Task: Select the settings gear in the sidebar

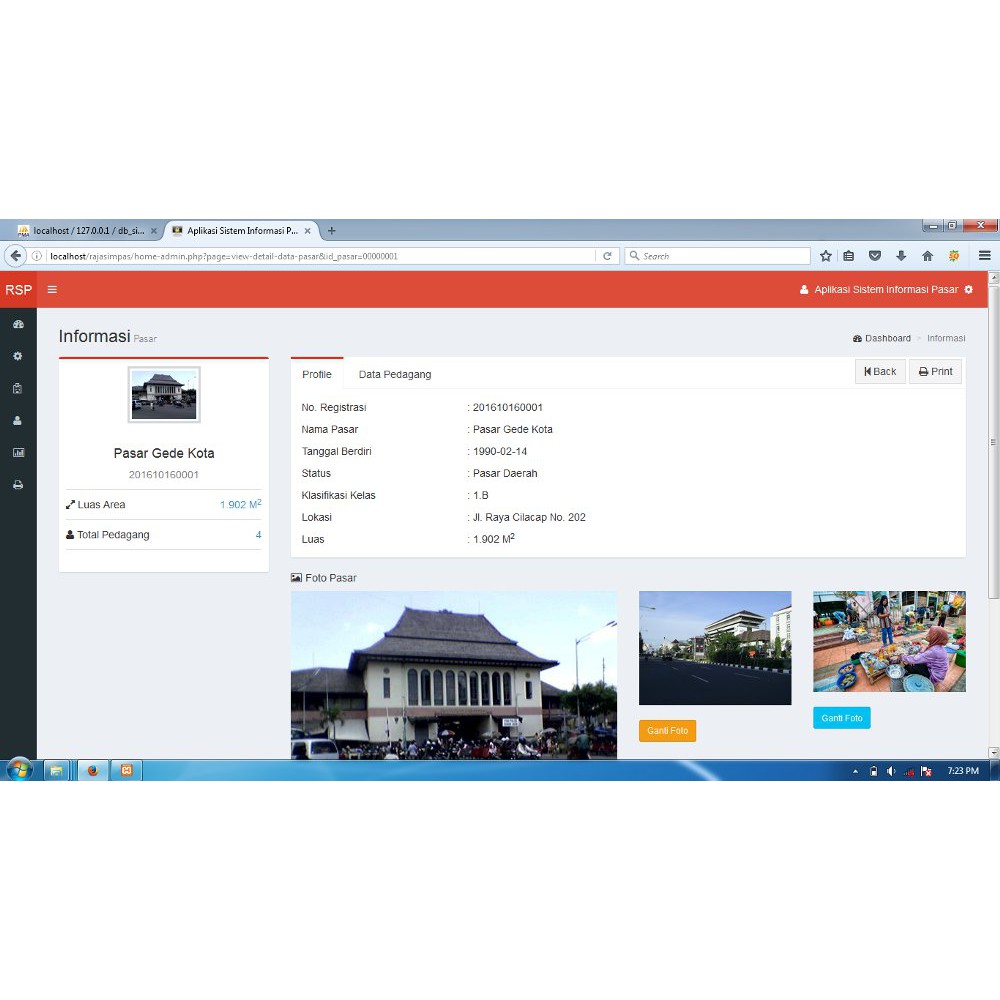Action: tap(18, 356)
